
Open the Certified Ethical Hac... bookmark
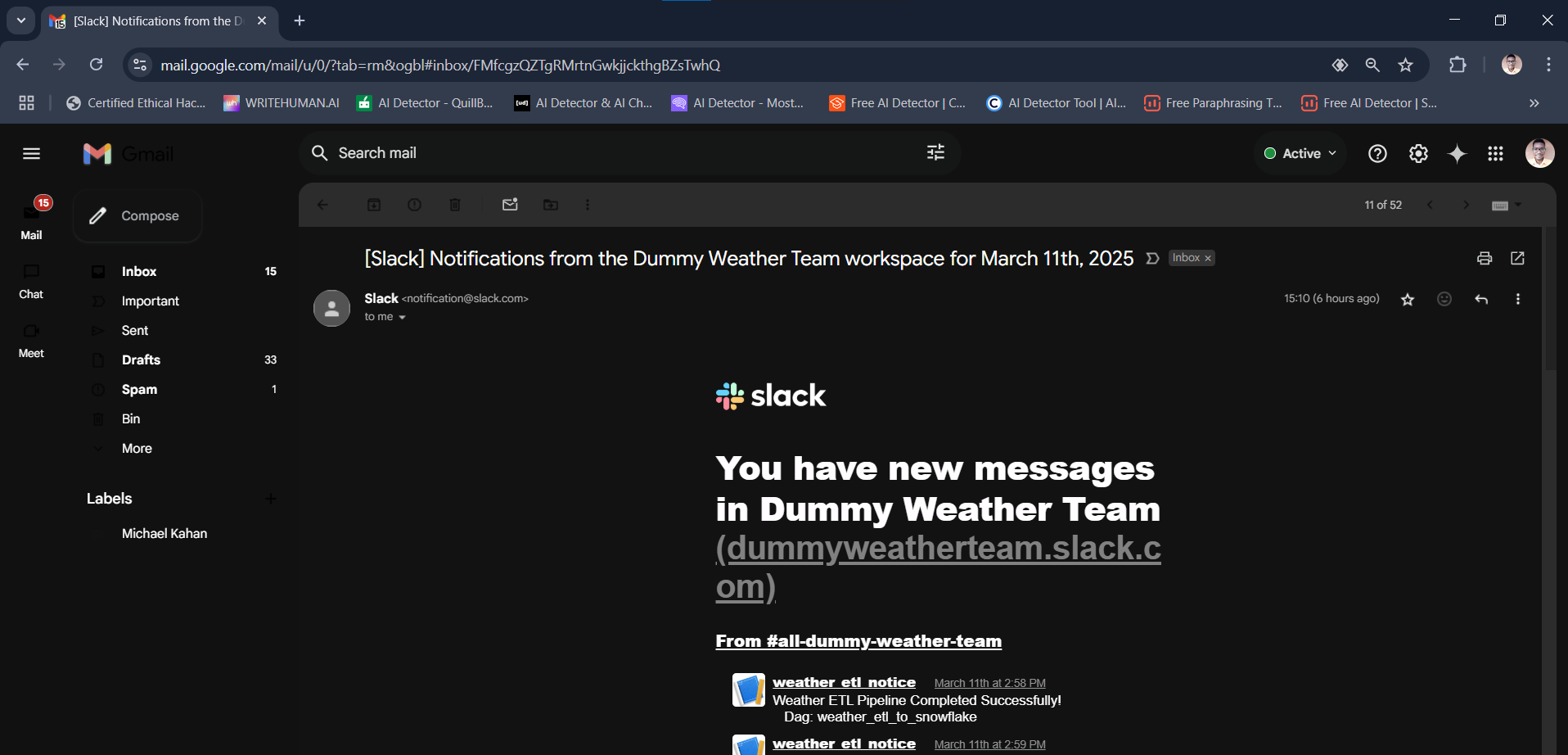click(136, 103)
